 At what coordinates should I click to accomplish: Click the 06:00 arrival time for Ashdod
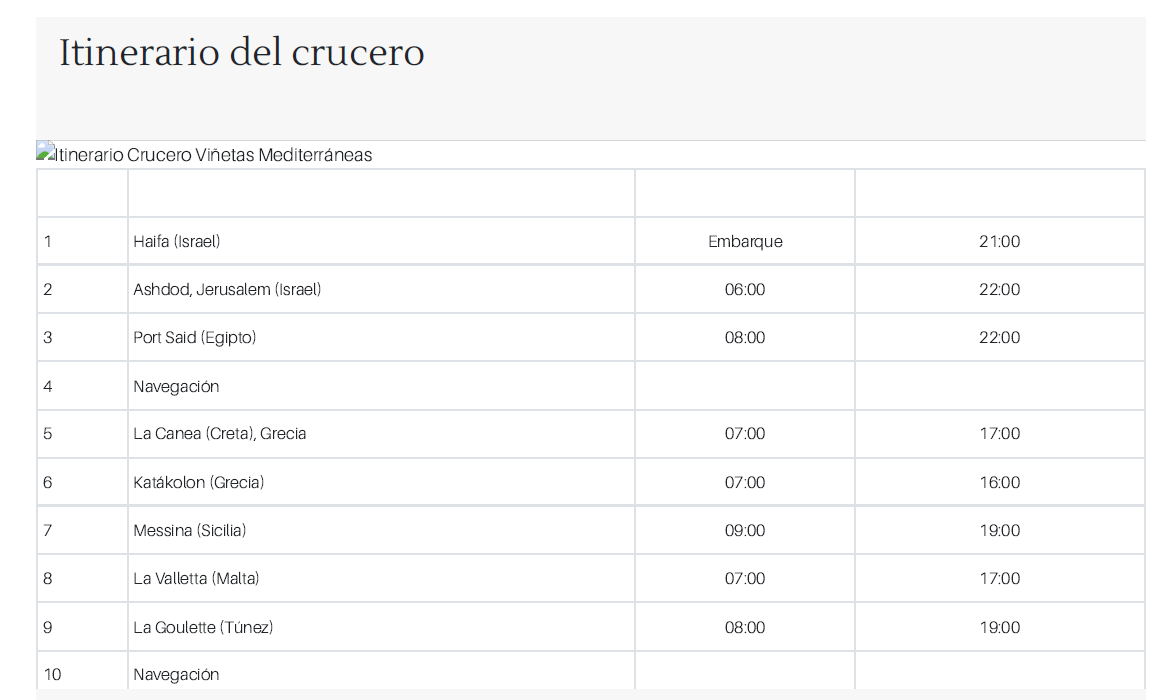[745, 289]
